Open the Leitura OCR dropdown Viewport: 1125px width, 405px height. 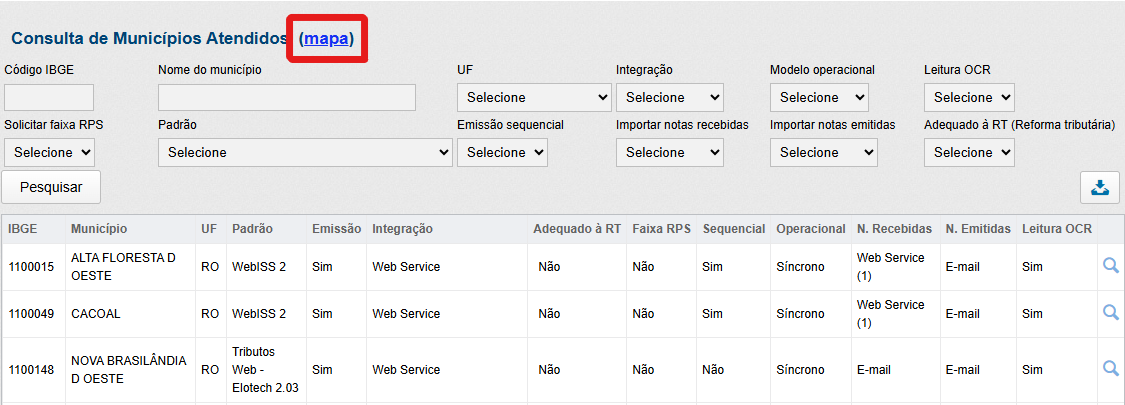tap(969, 98)
